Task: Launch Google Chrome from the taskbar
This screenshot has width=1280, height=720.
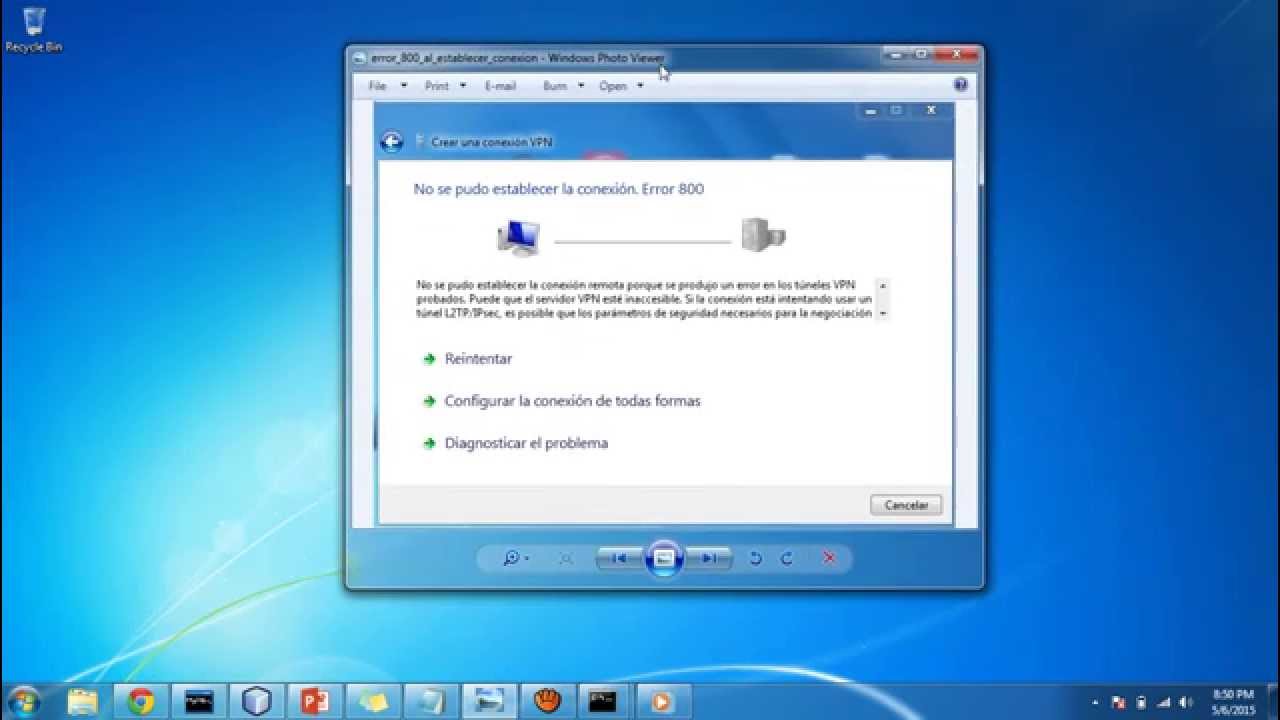Action: pos(141,701)
